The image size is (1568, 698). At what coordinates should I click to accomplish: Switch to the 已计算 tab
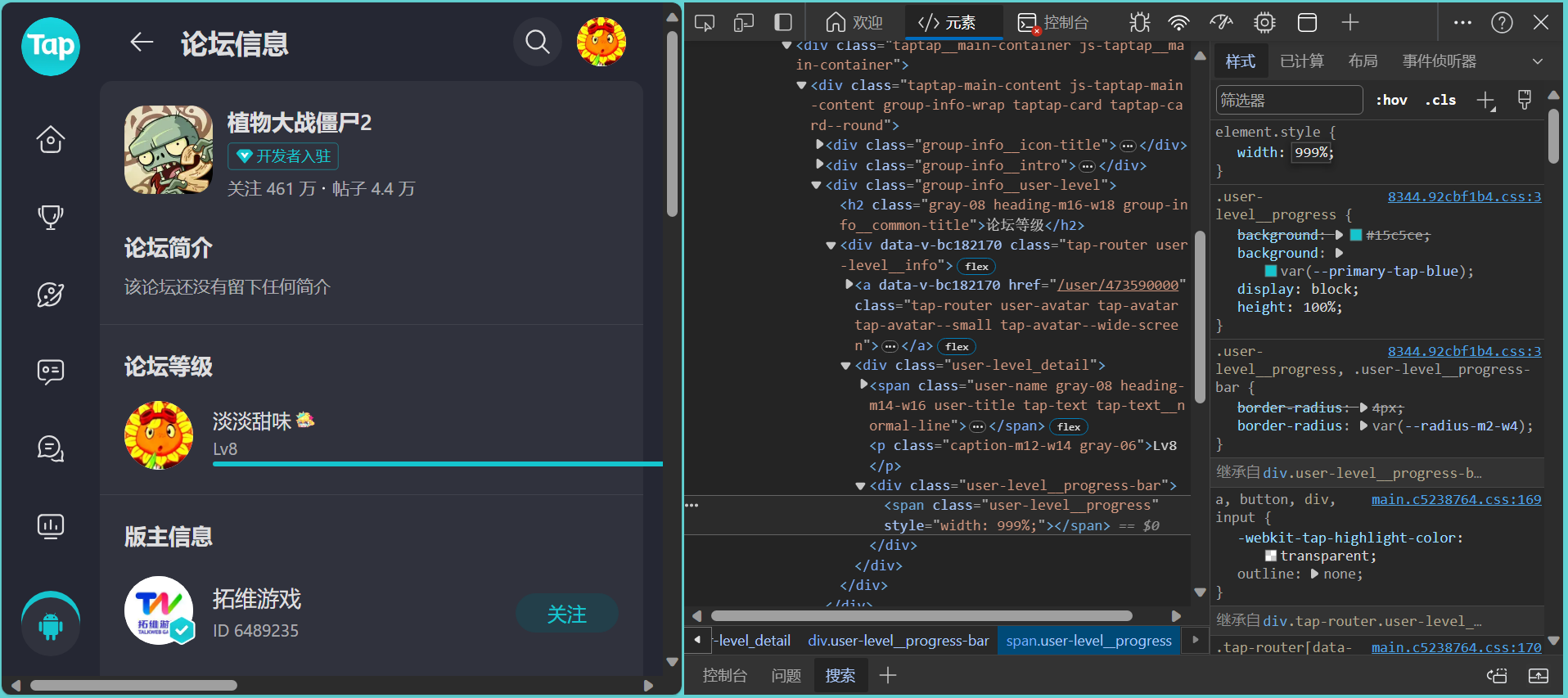(x=1301, y=61)
